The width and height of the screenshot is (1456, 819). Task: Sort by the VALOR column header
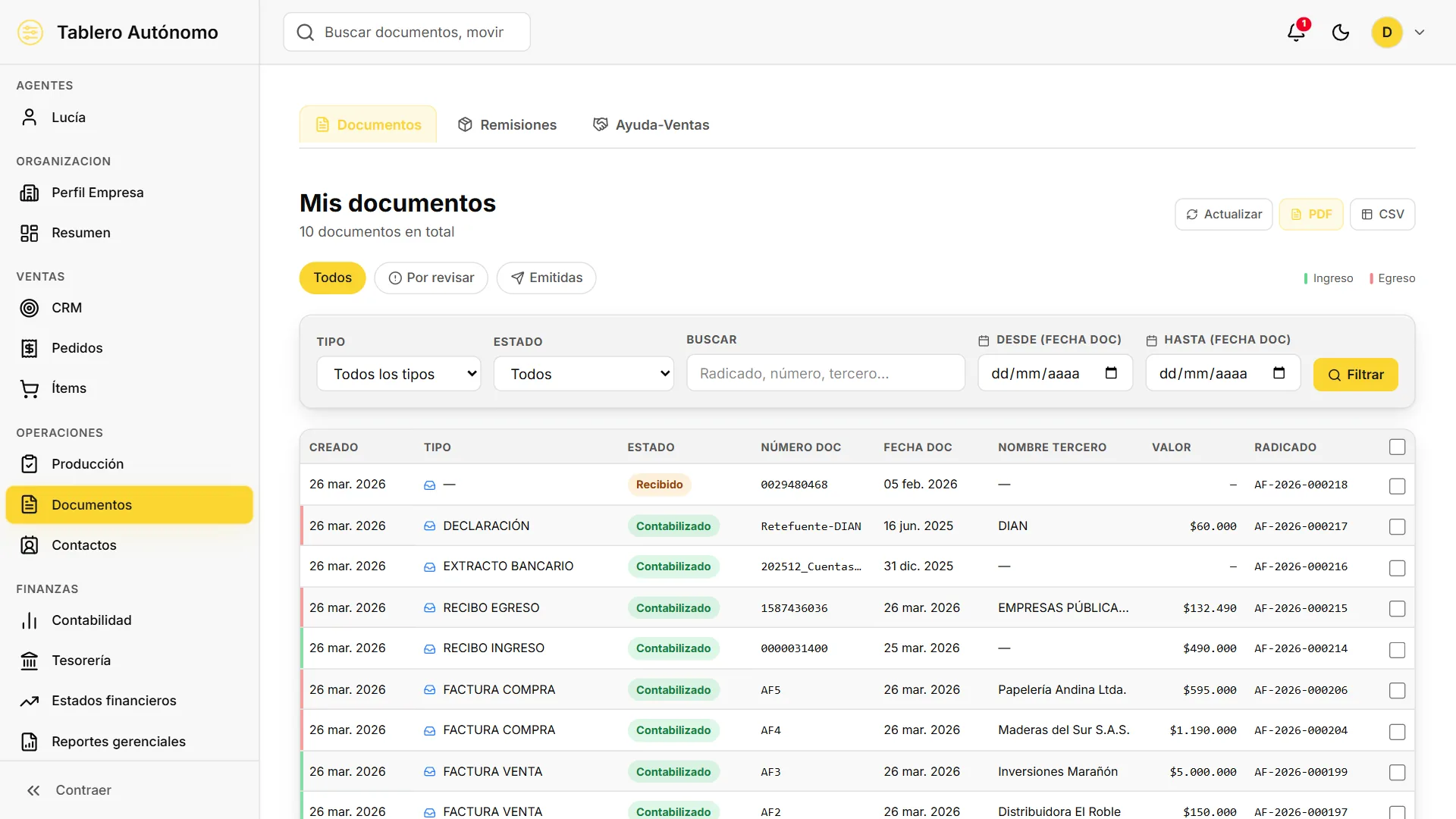[1171, 447]
